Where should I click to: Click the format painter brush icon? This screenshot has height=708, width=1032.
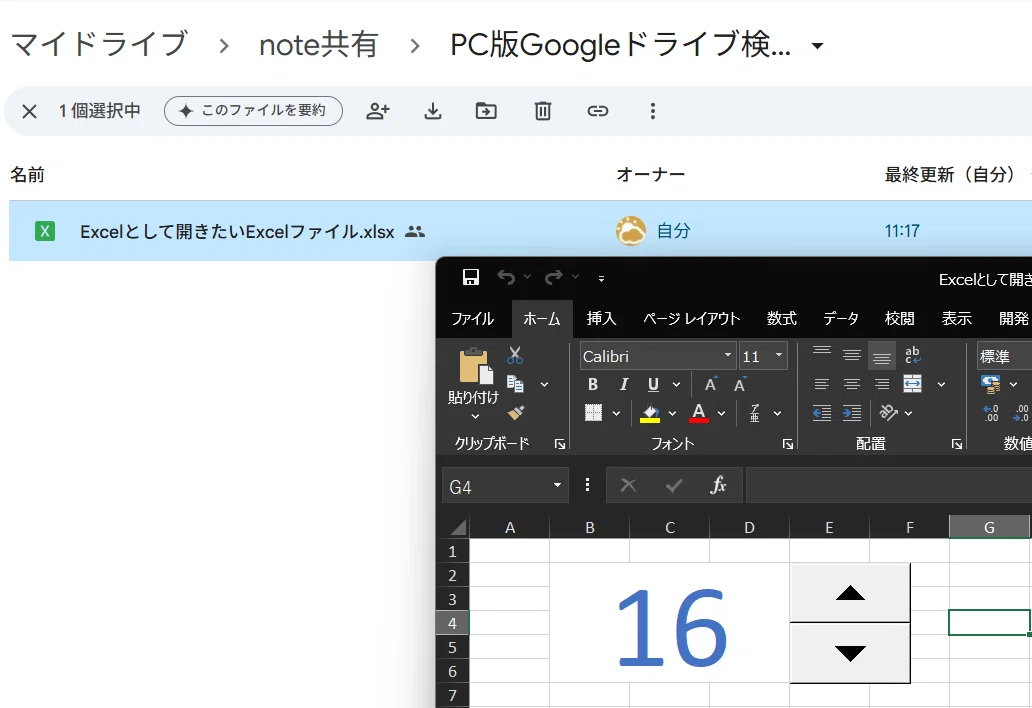click(x=516, y=413)
